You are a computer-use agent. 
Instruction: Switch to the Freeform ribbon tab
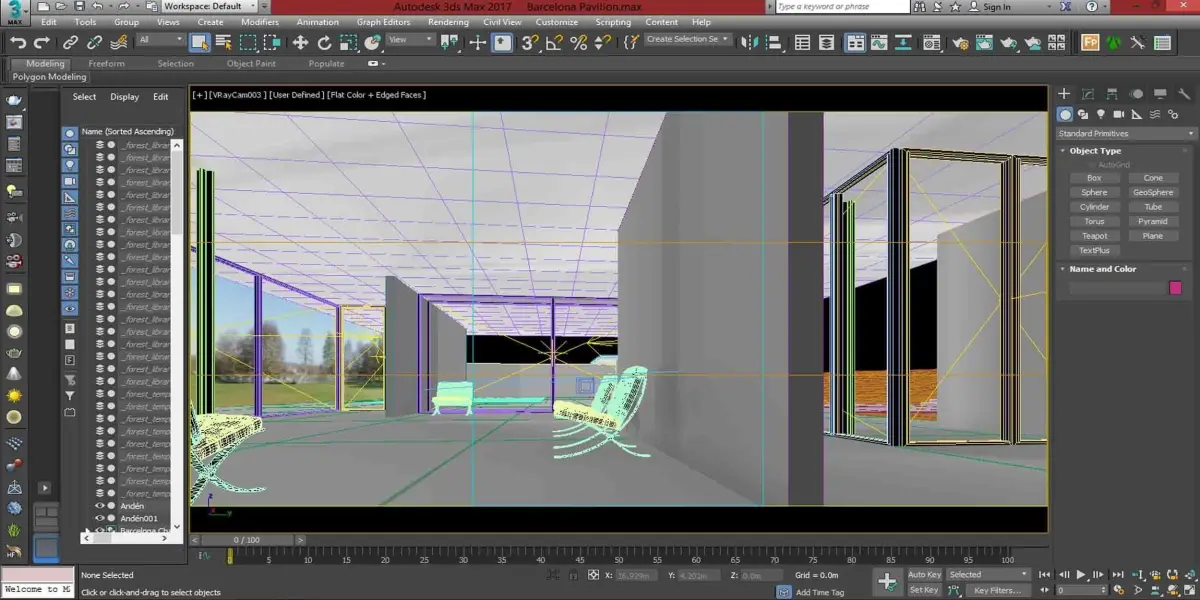106,64
